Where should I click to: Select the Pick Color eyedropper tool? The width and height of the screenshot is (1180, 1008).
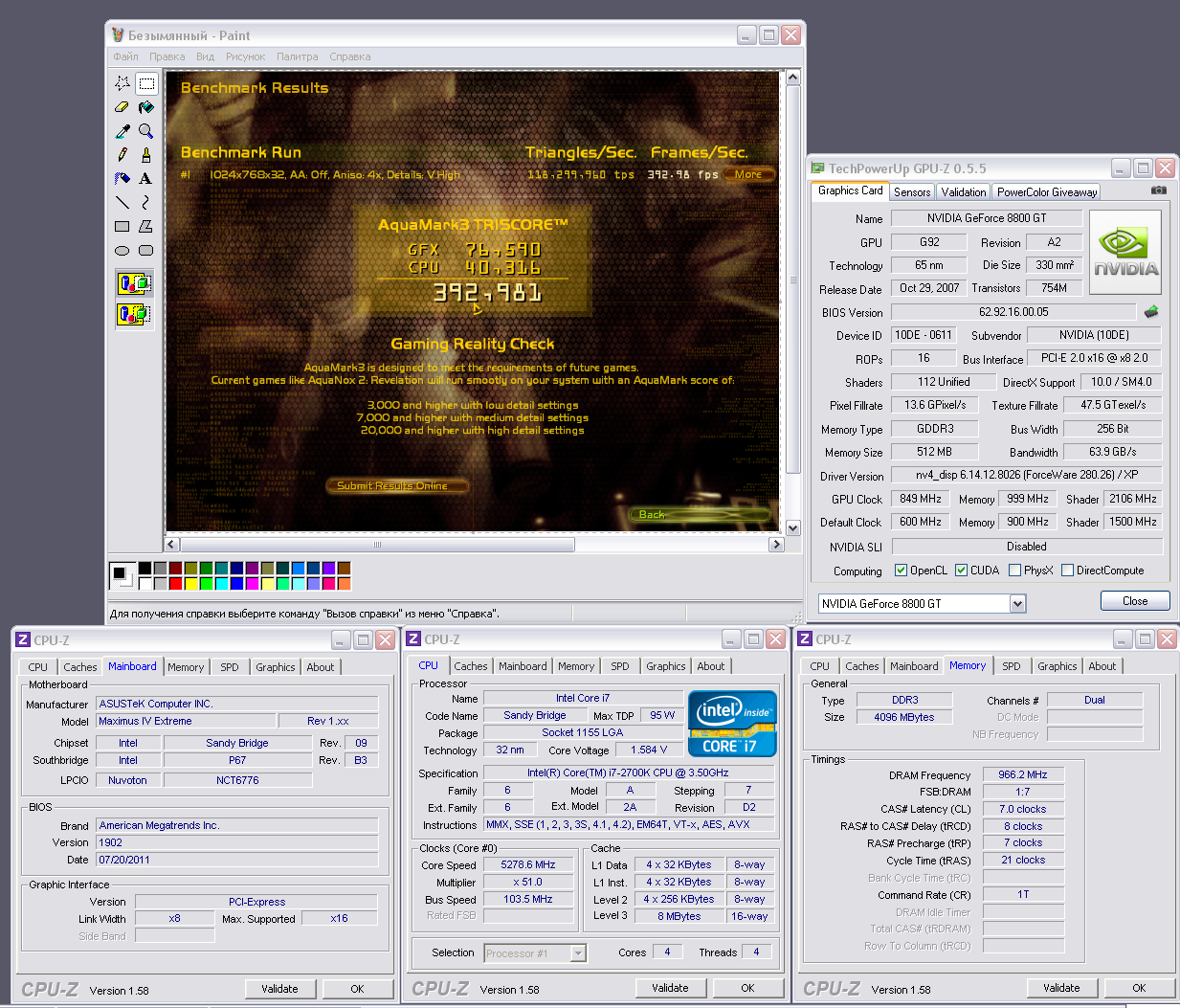(122, 131)
